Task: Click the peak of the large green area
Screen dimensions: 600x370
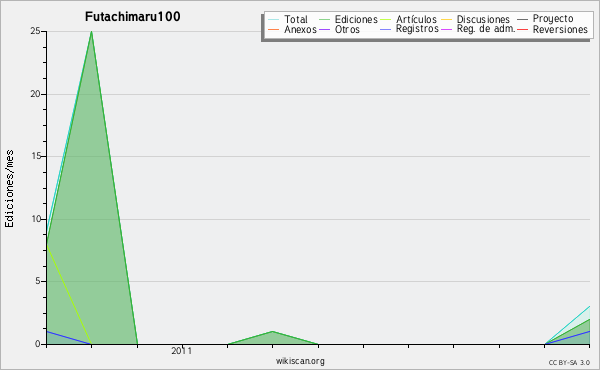Action: 91,32
